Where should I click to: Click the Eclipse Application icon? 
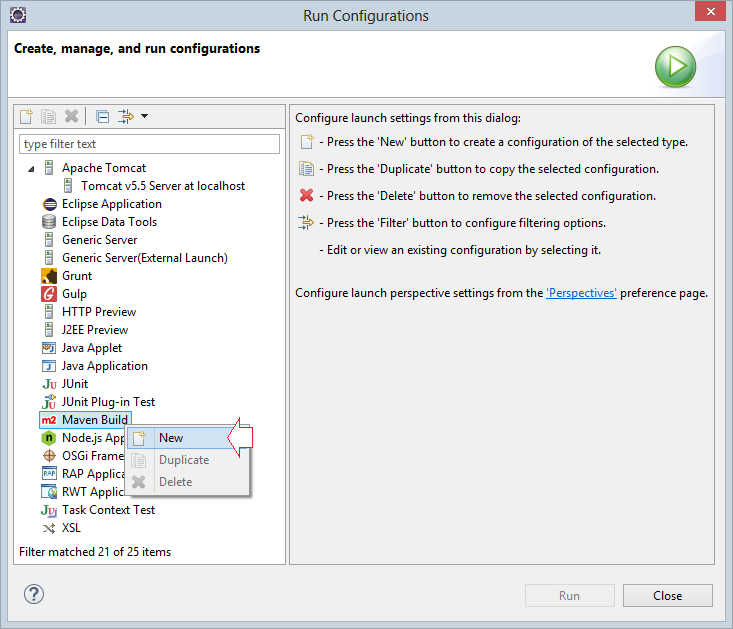click(49, 204)
